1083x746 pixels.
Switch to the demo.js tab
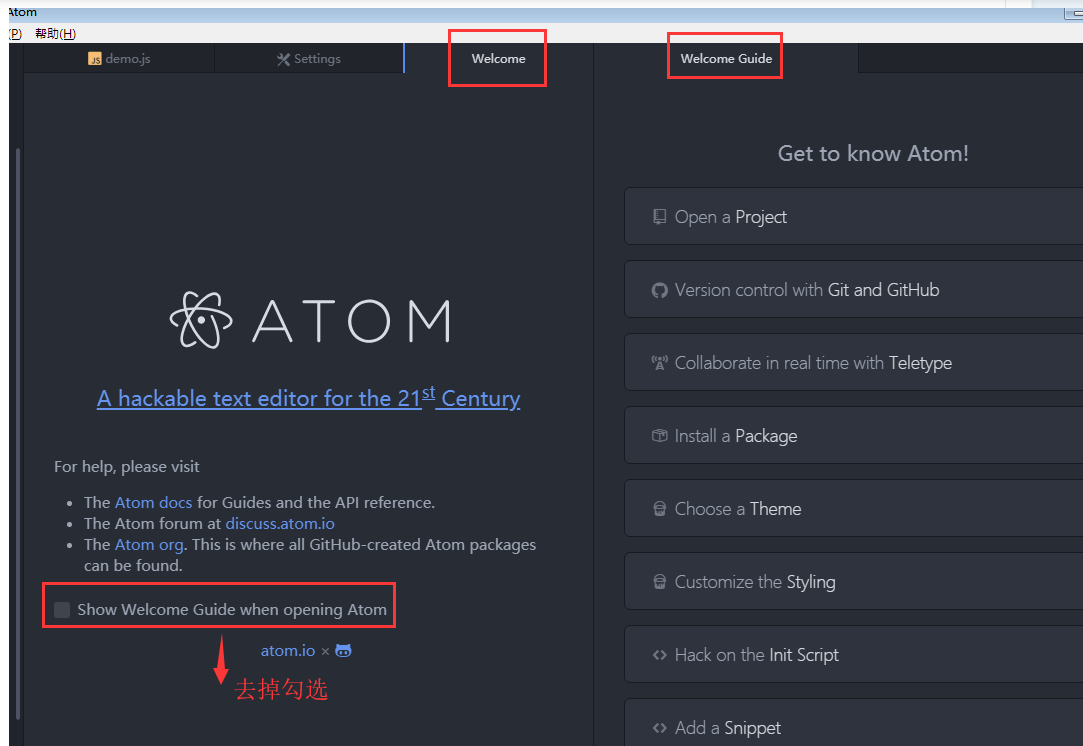[119, 59]
